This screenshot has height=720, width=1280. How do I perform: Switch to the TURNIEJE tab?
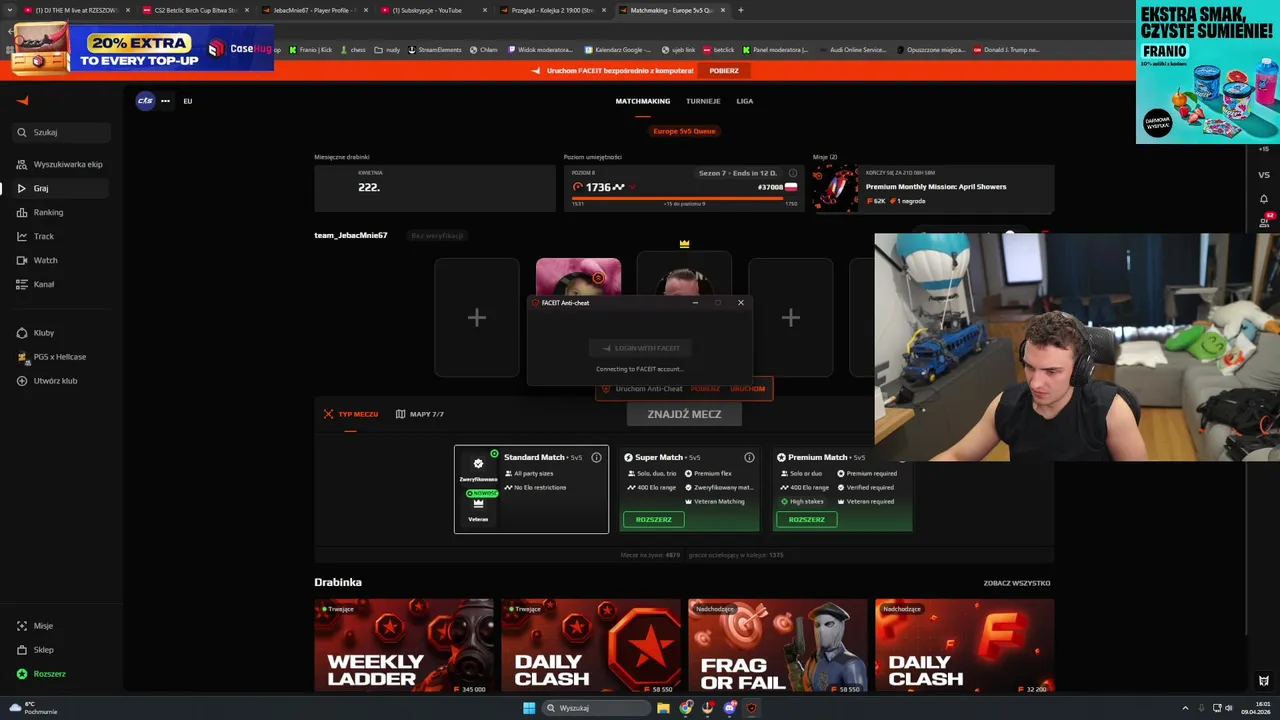click(703, 101)
